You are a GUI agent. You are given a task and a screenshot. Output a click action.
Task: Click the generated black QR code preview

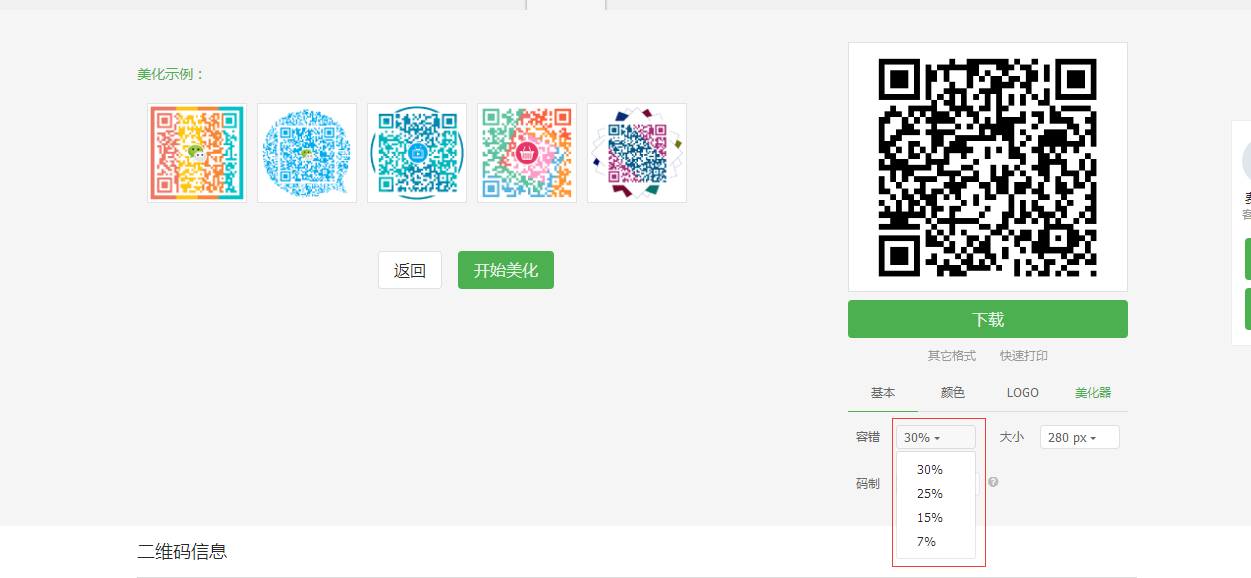tap(987, 167)
